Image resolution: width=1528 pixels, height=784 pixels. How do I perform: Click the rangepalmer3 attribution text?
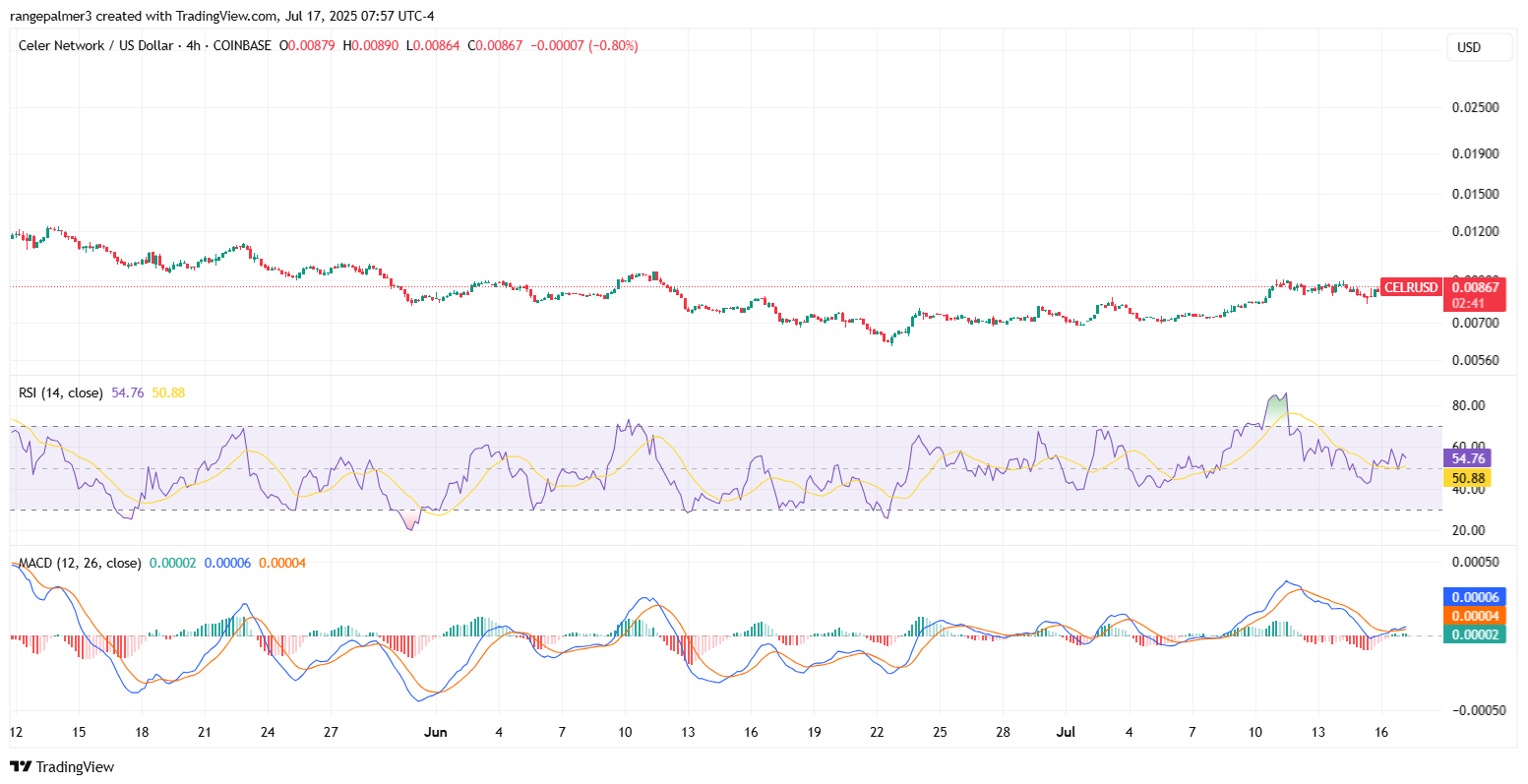53,16
